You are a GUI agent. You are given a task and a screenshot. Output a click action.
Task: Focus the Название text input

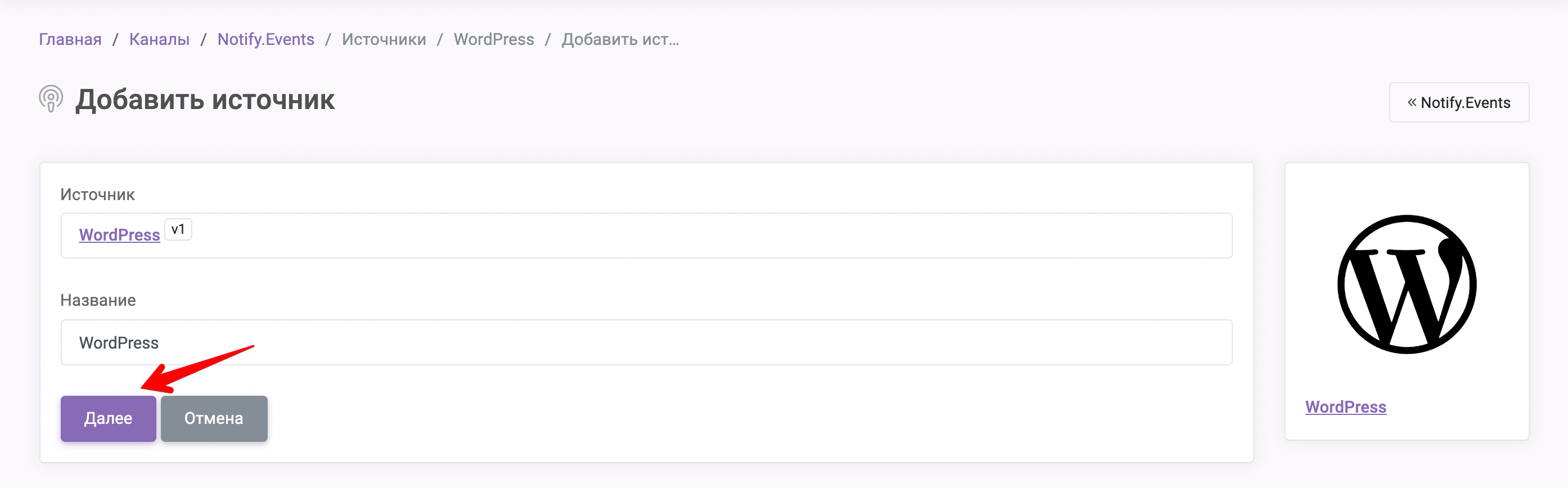point(646,342)
